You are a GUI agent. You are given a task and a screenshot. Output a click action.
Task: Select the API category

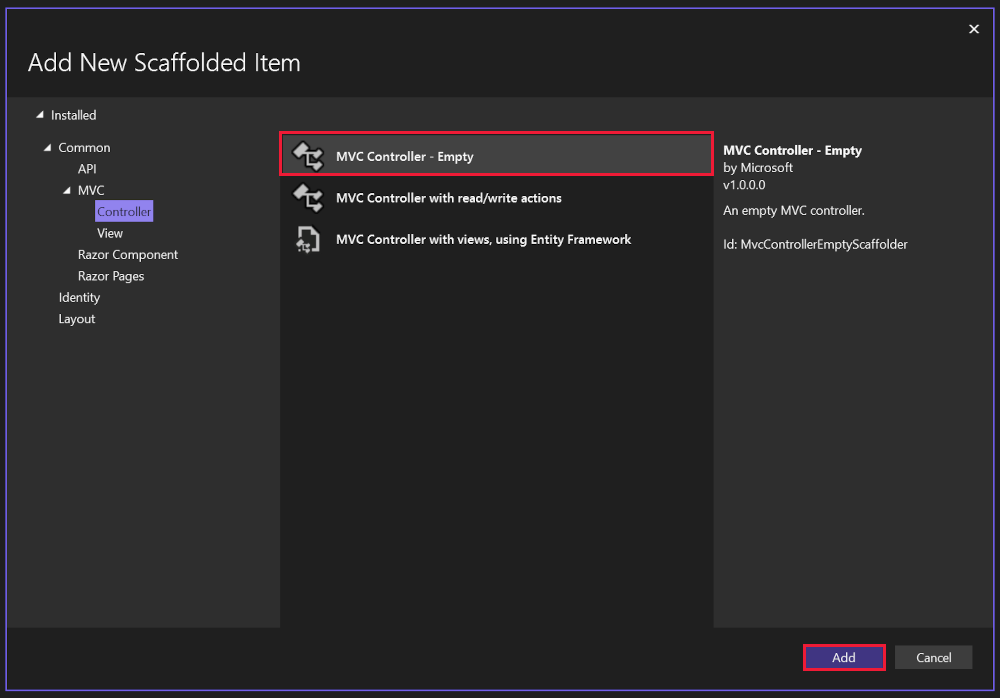click(86, 169)
